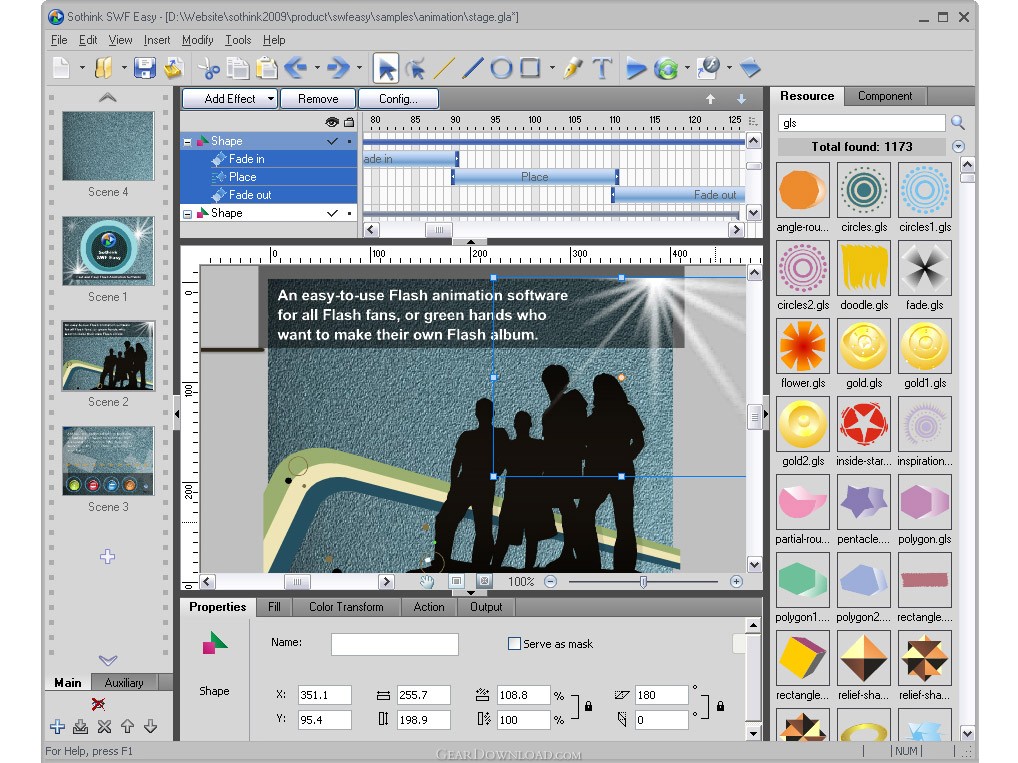
Task: Choose the Selection arrow tool
Action: coord(386,68)
